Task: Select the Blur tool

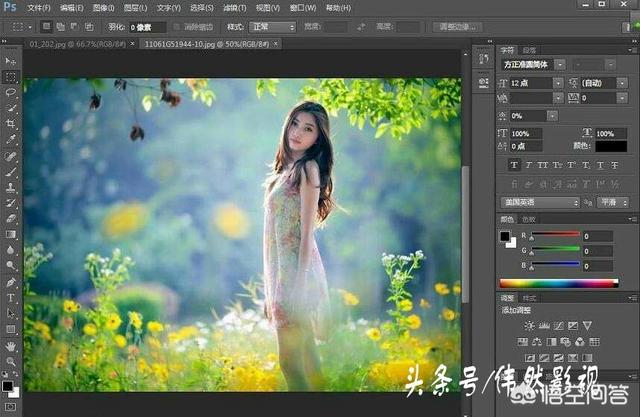Action: click(x=10, y=250)
